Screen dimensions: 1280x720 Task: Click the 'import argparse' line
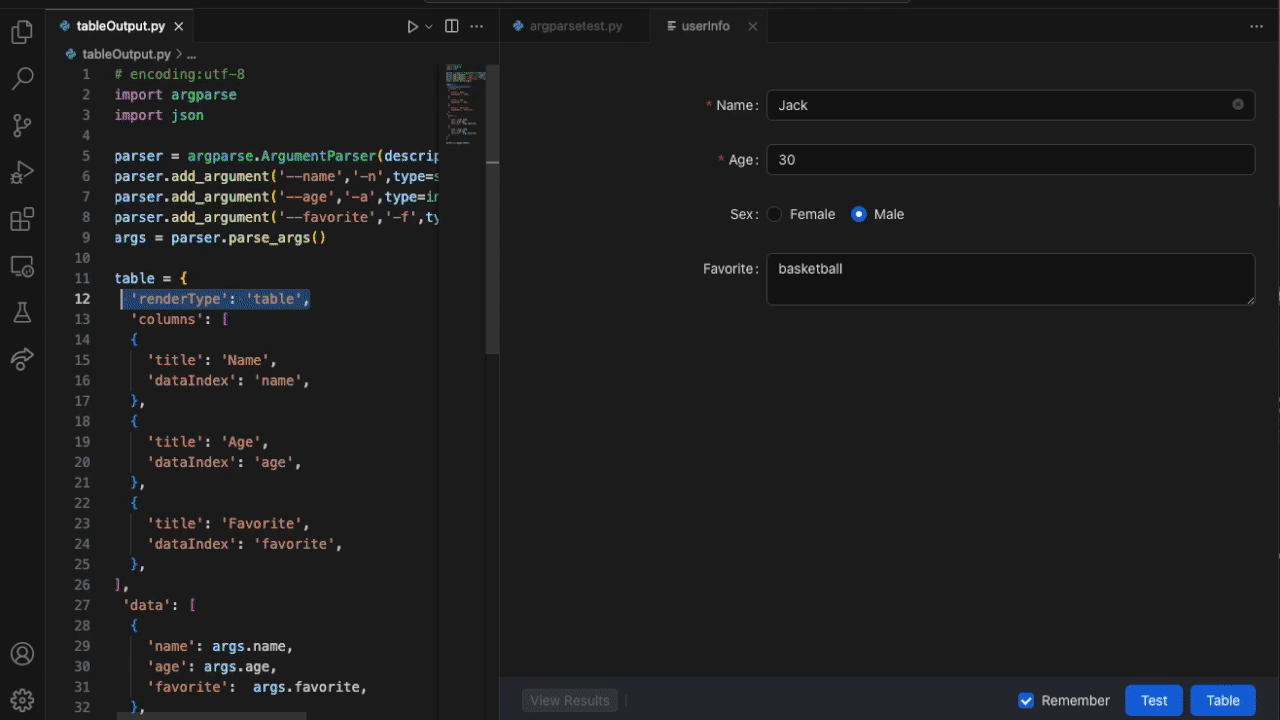pos(176,95)
